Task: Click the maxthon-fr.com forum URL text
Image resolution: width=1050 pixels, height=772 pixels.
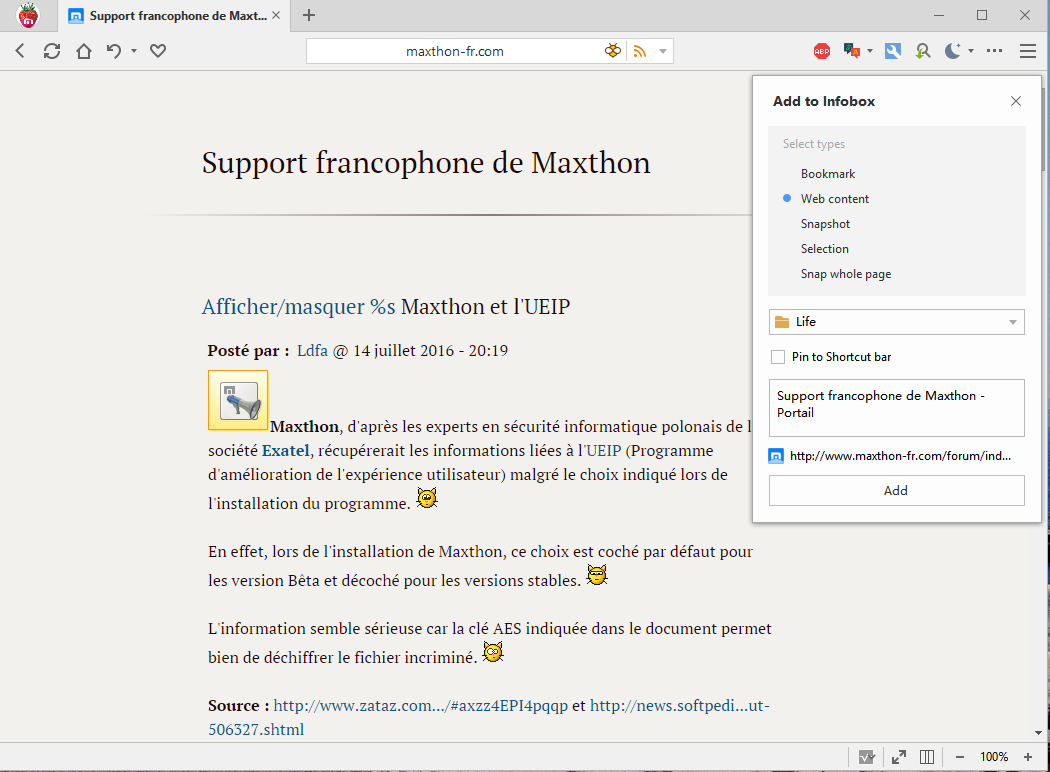Action: 900,456
